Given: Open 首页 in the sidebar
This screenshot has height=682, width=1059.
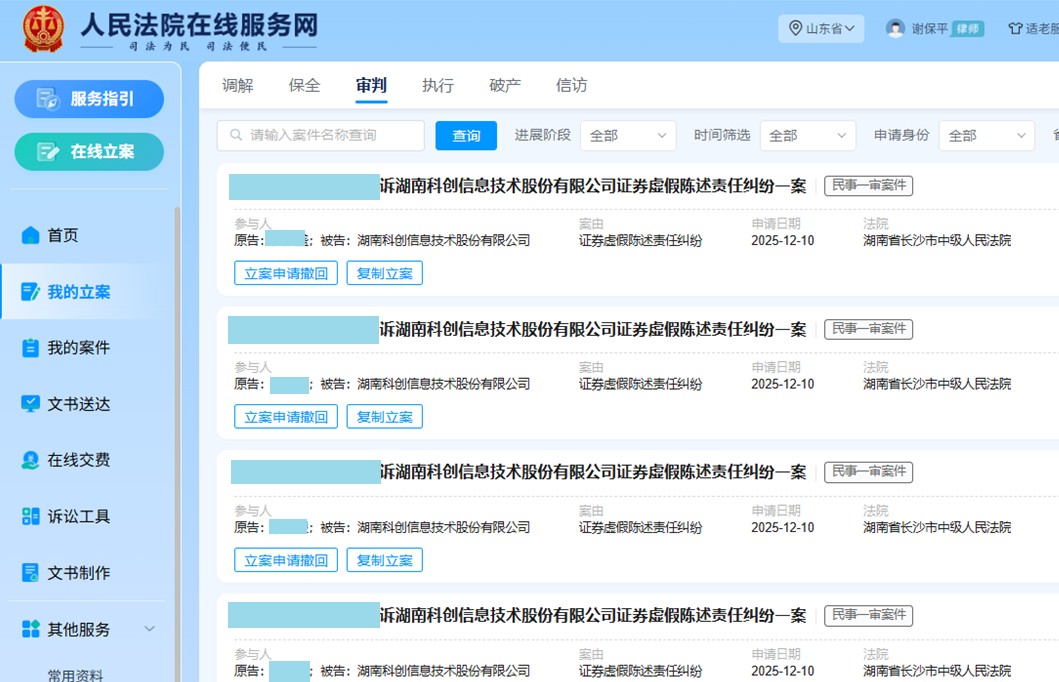Looking at the screenshot, I should [x=63, y=235].
